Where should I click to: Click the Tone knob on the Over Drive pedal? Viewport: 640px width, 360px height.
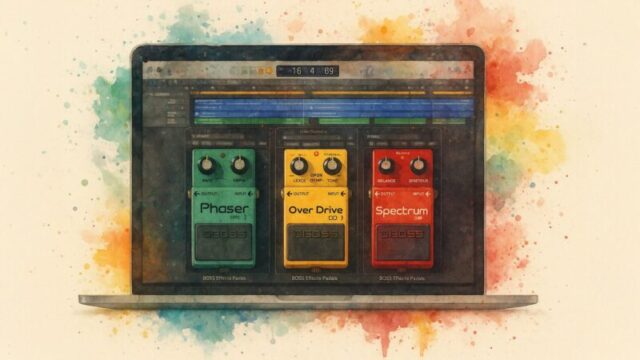pyautogui.click(x=332, y=166)
